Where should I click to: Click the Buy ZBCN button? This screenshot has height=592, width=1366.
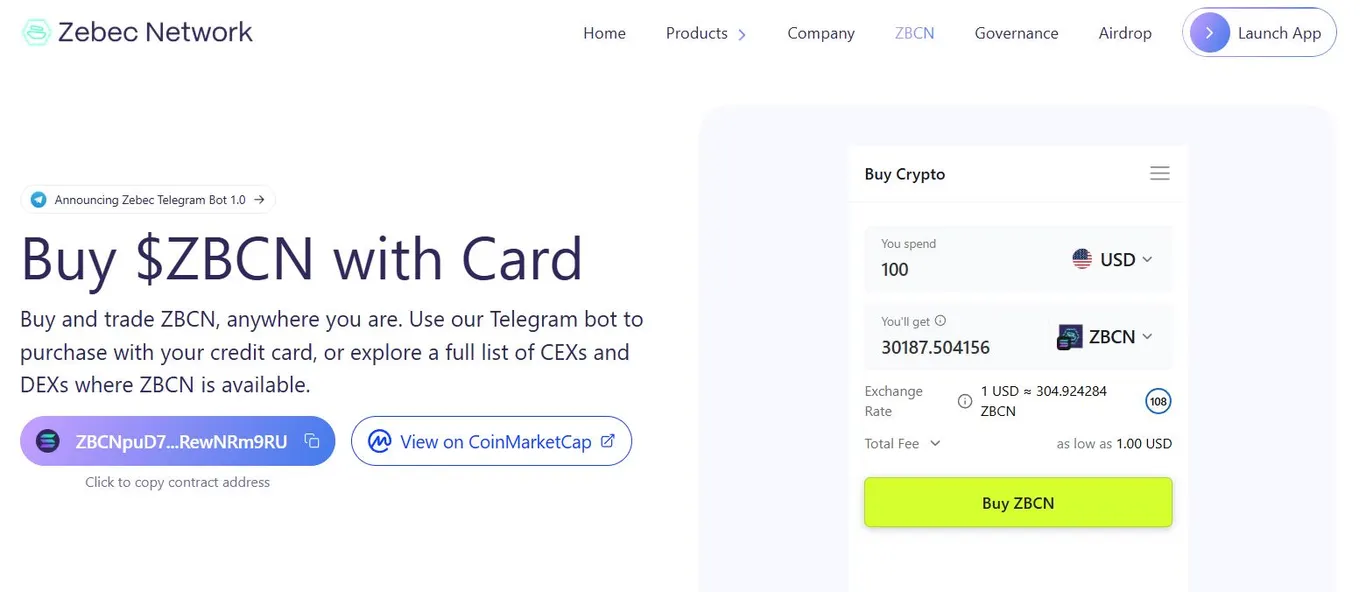click(1018, 502)
